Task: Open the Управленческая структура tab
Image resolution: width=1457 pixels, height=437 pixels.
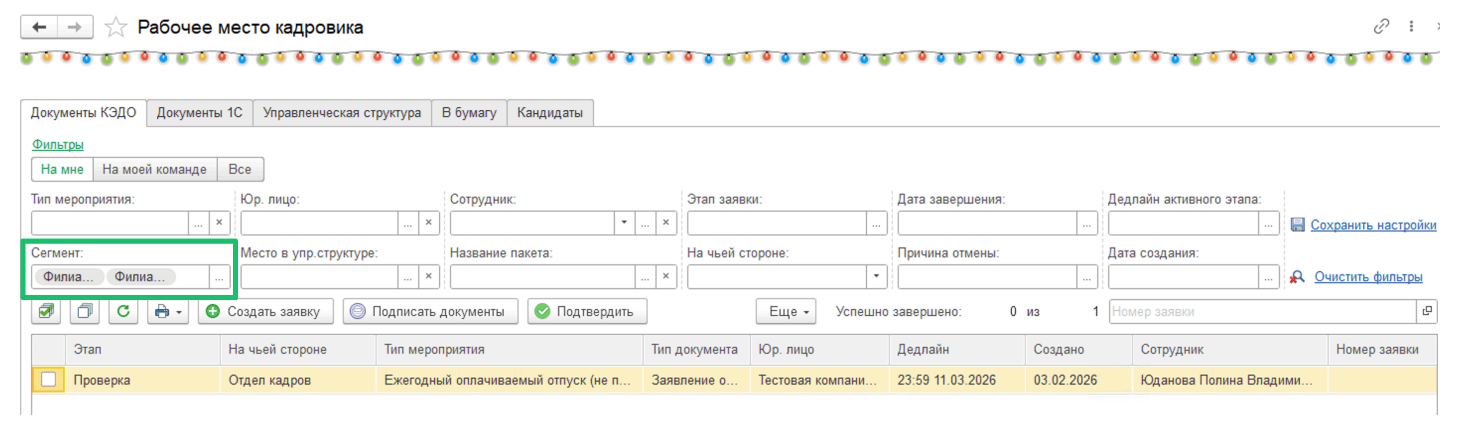Action: pyautogui.click(x=342, y=113)
